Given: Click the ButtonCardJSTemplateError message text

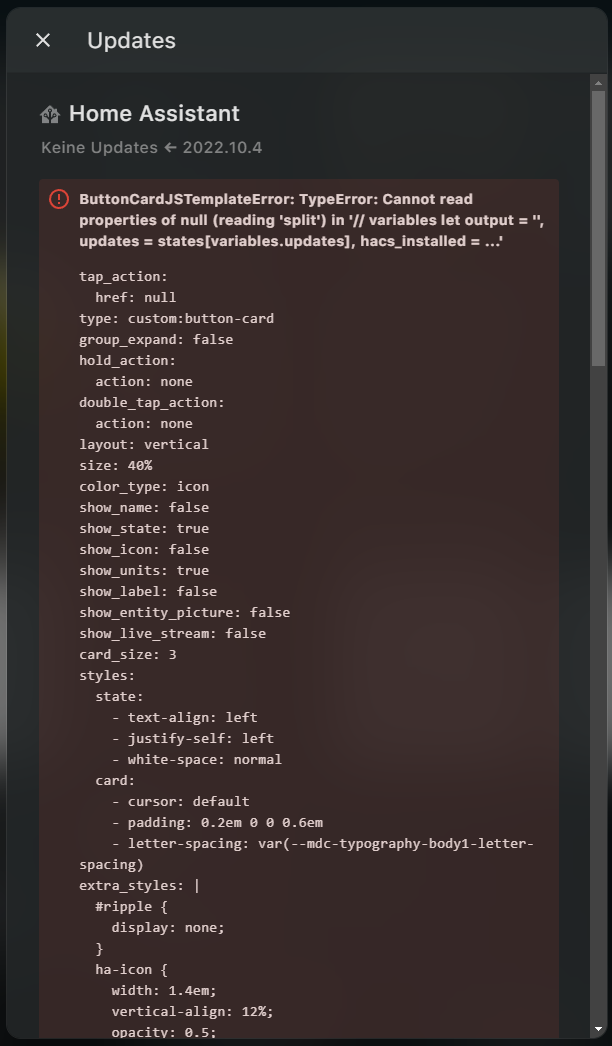Looking at the screenshot, I should coord(290,220).
